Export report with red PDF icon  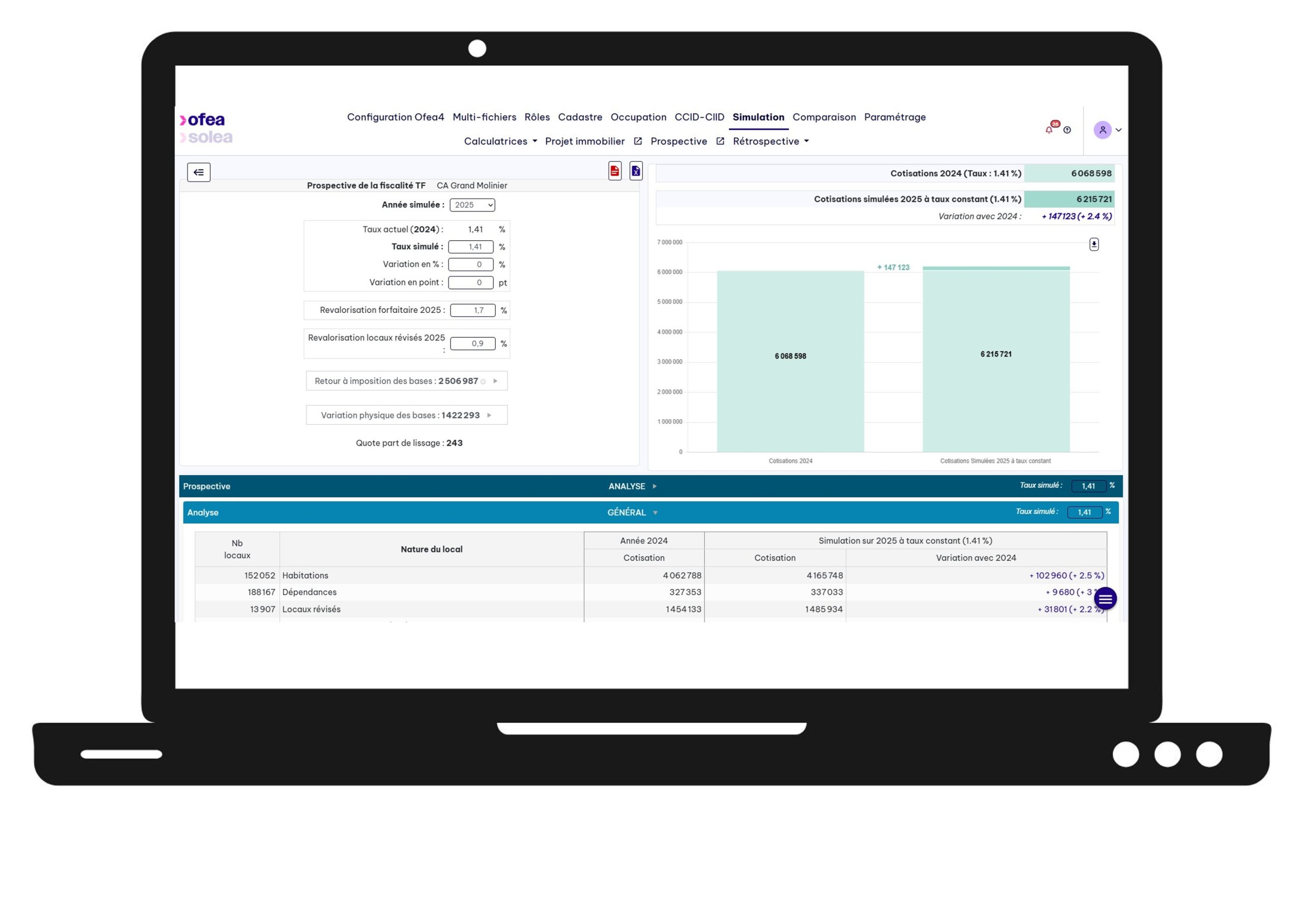point(614,170)
